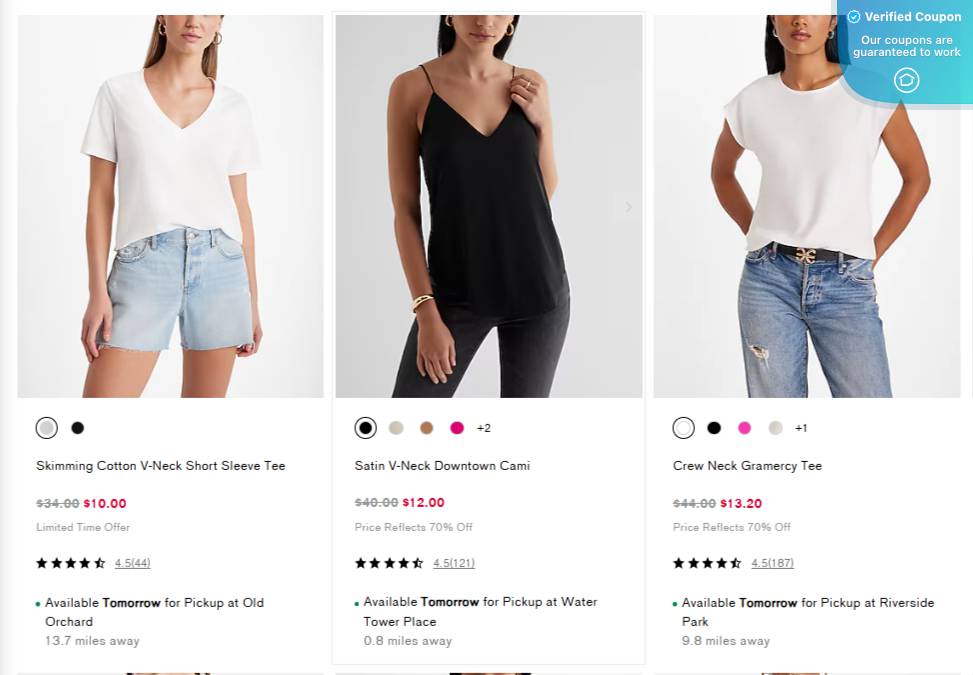Select the black color swatch for the Skimming Cotton Tee
This screenshot has width=973, height=675.
(x=77, y=428)
